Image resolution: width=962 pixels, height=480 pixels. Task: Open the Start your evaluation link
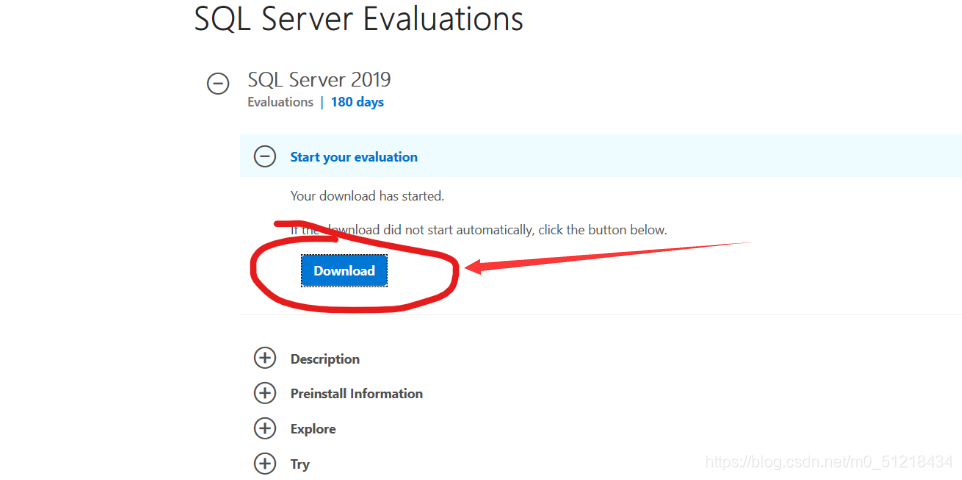354,157
